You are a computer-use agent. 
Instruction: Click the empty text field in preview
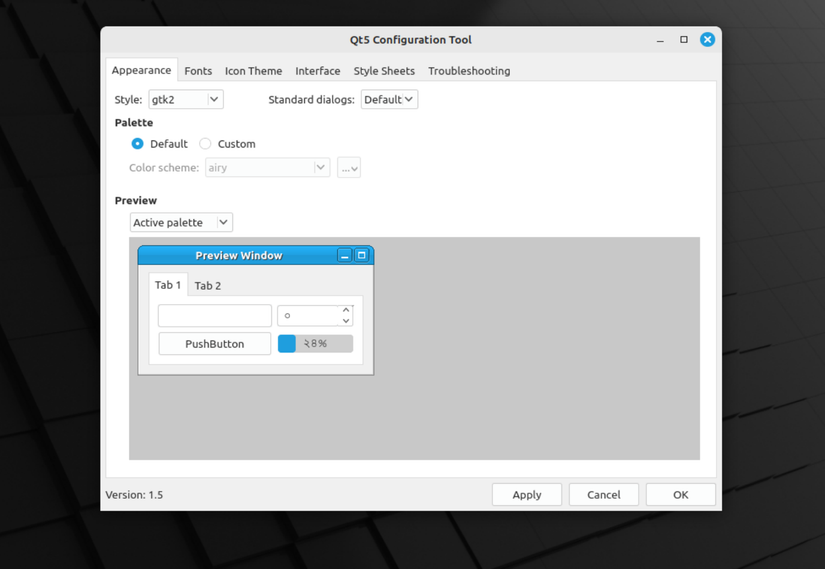coord(215,316)
